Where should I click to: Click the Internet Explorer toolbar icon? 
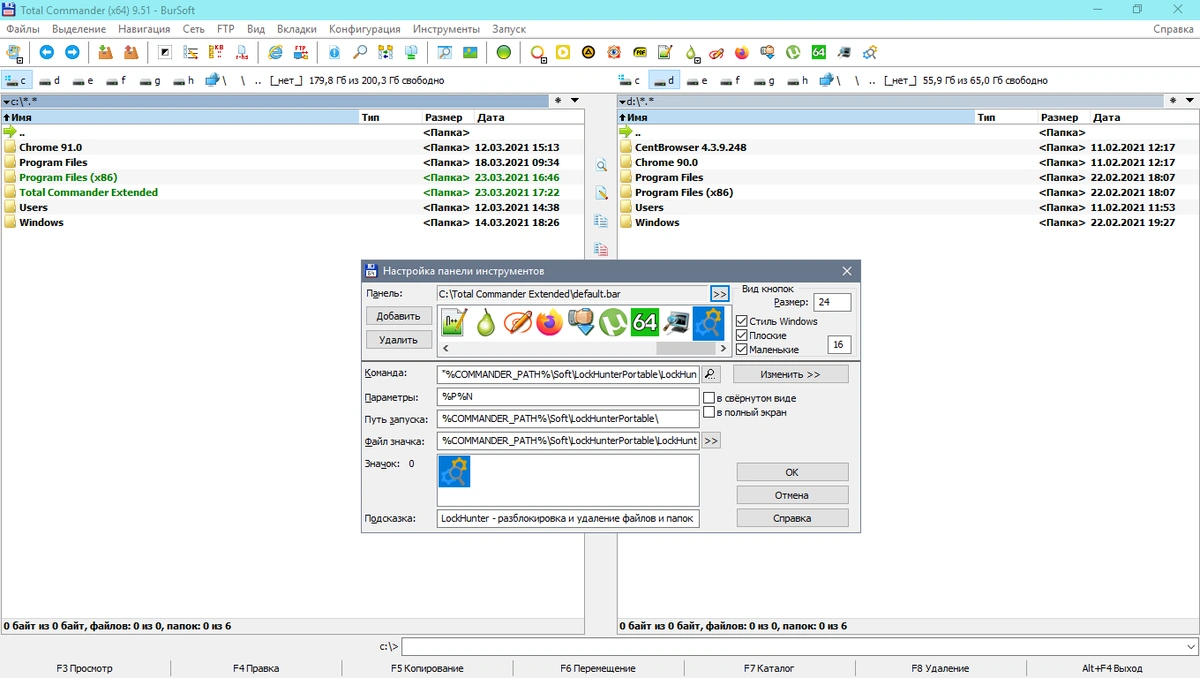coord(276,52)
